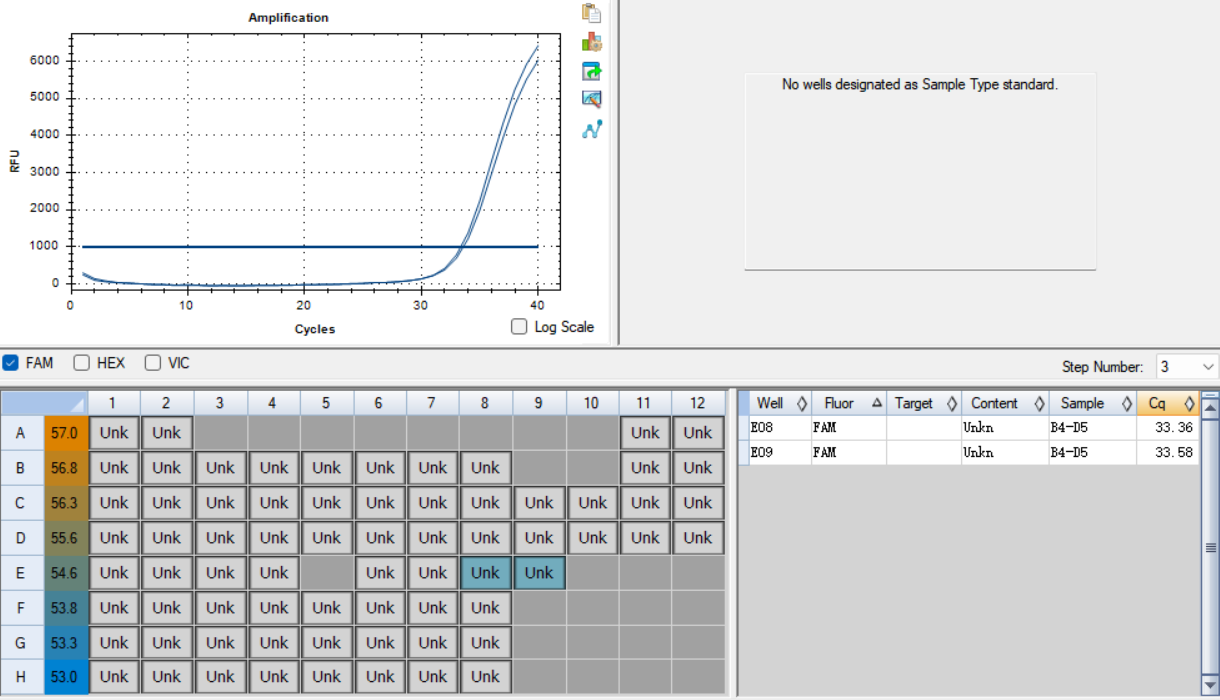This screenshot has height=700, width=1220.
Task: Click the empty Target cell for E08
Action: tap(923, 428)
